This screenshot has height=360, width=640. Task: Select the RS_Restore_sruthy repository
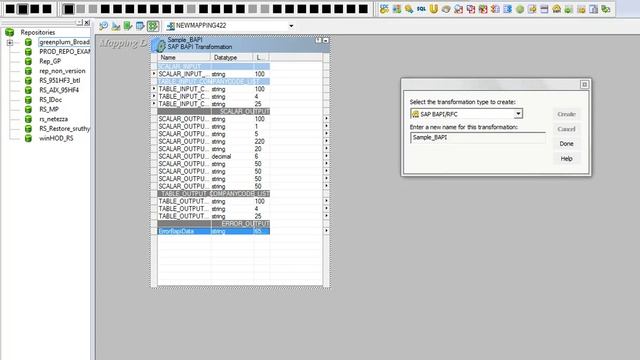tap(64, 129)
